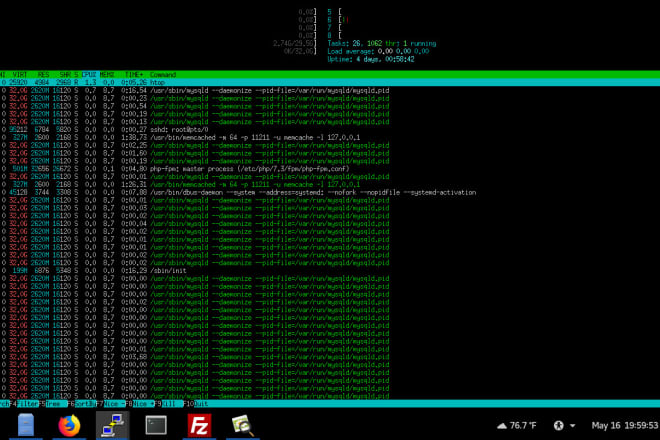Sort by the CPU% column header
This screenshot has height=440, width=660.
click(x=88, y=75)
